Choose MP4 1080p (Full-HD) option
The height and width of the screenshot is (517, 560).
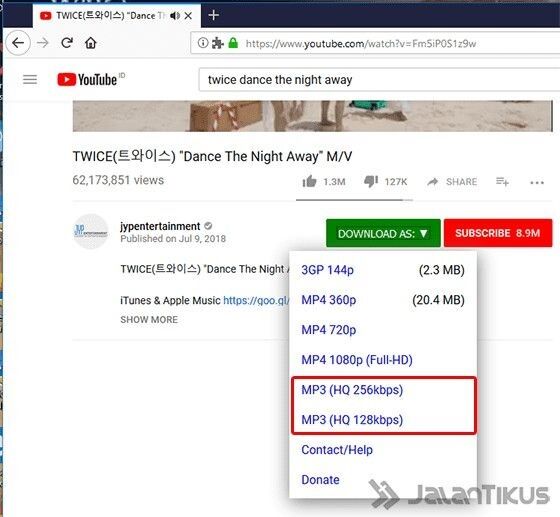382,360
